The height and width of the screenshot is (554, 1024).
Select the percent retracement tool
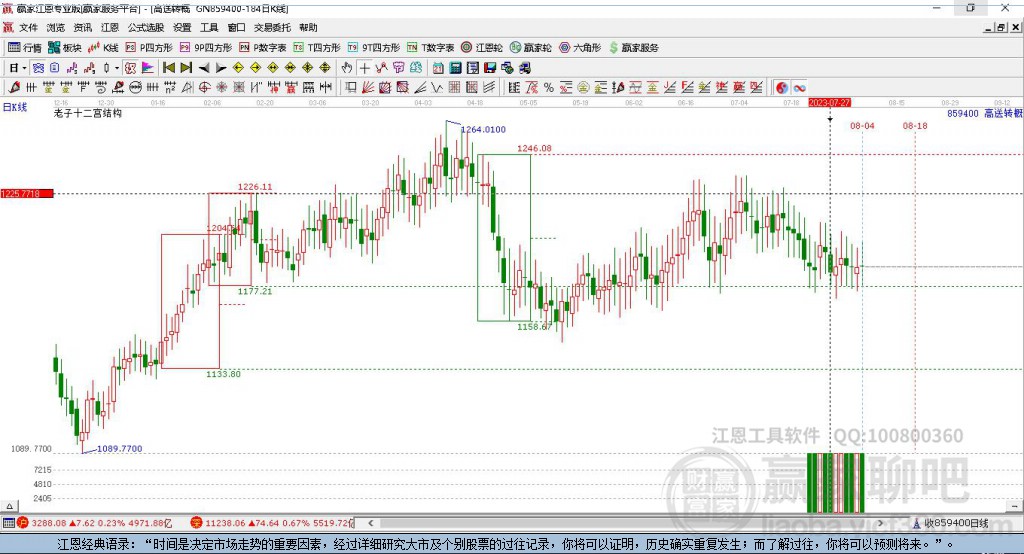(x=549, y=87)
